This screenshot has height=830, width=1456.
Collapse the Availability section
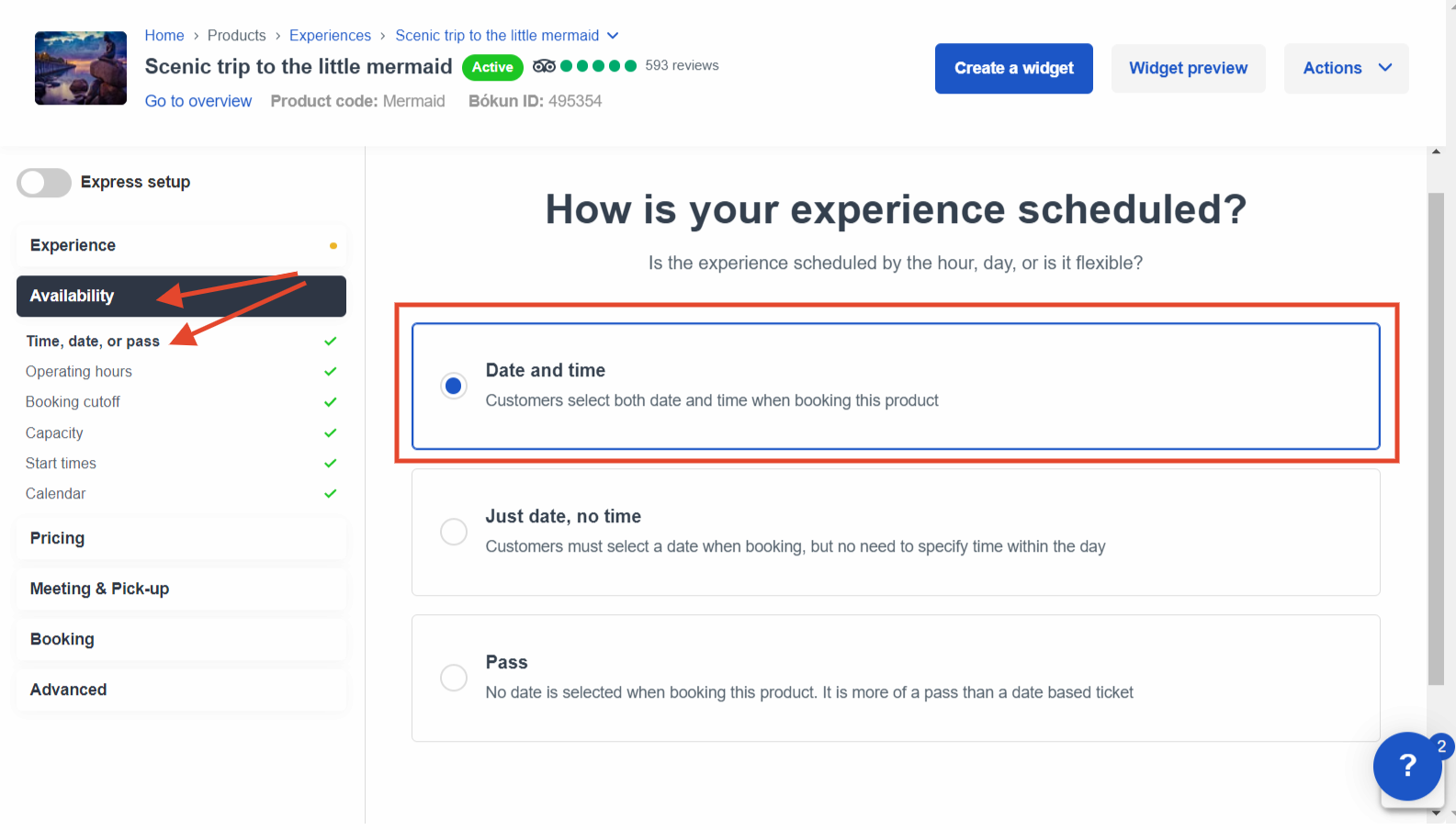pyautogui.click(x=181, y=296)
